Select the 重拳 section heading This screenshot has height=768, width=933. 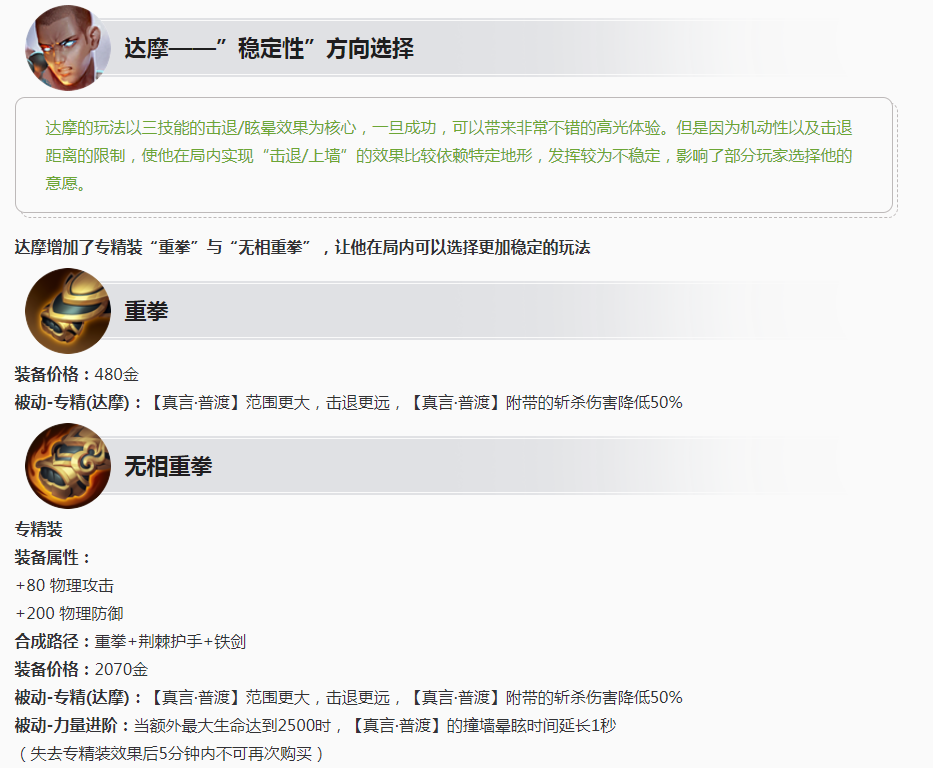(x=146, y=311)
